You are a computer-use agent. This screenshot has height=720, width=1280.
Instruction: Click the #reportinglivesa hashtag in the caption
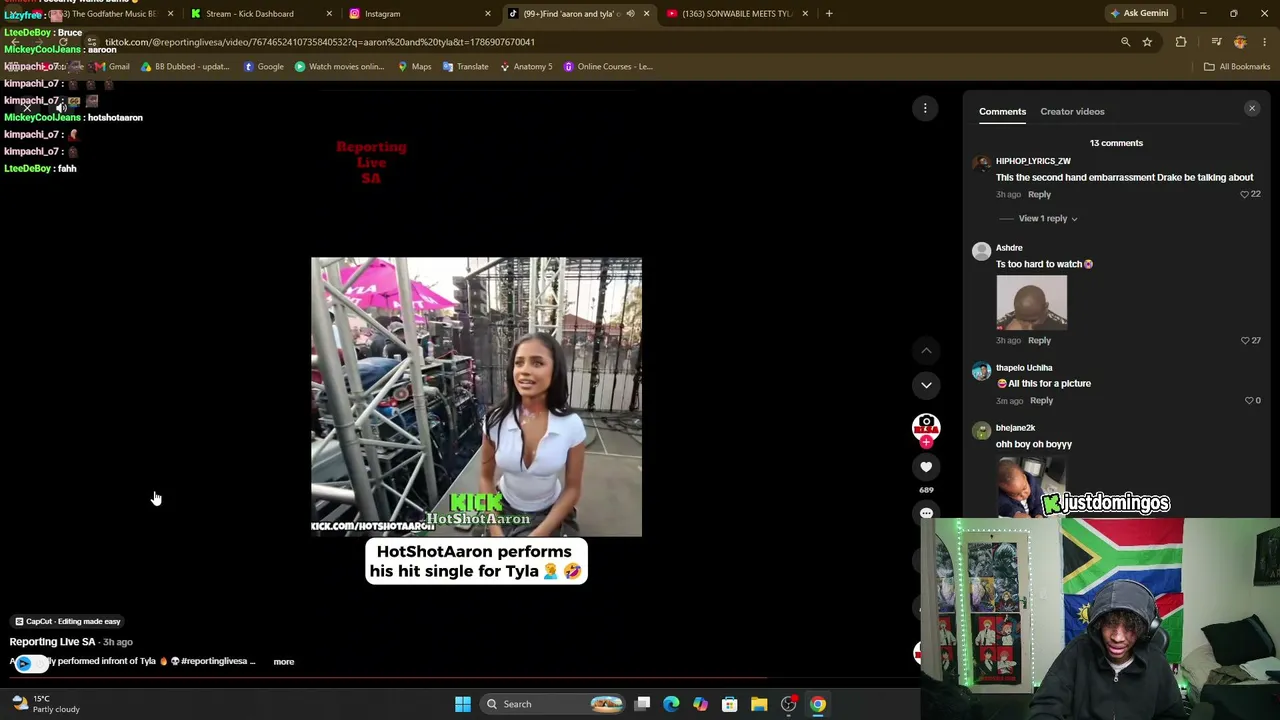pyautogui.click(x=213, y=661)
